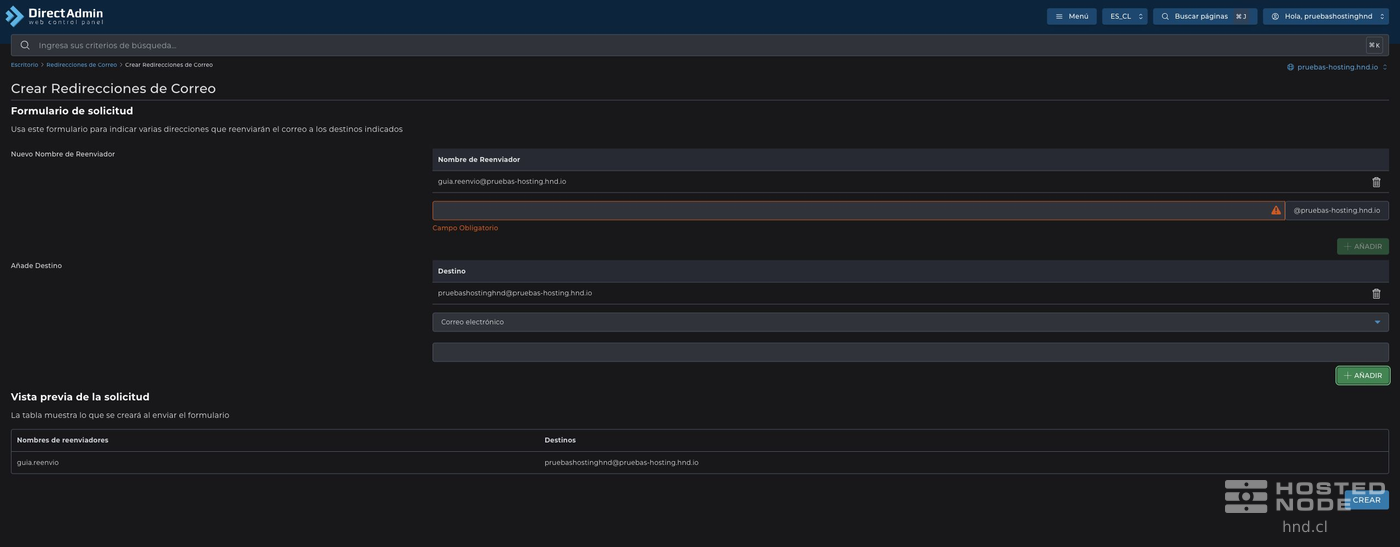Screen dimensions: 1400x547
Task: Click the DirectAdmin logo
Action: click(55, 15)
